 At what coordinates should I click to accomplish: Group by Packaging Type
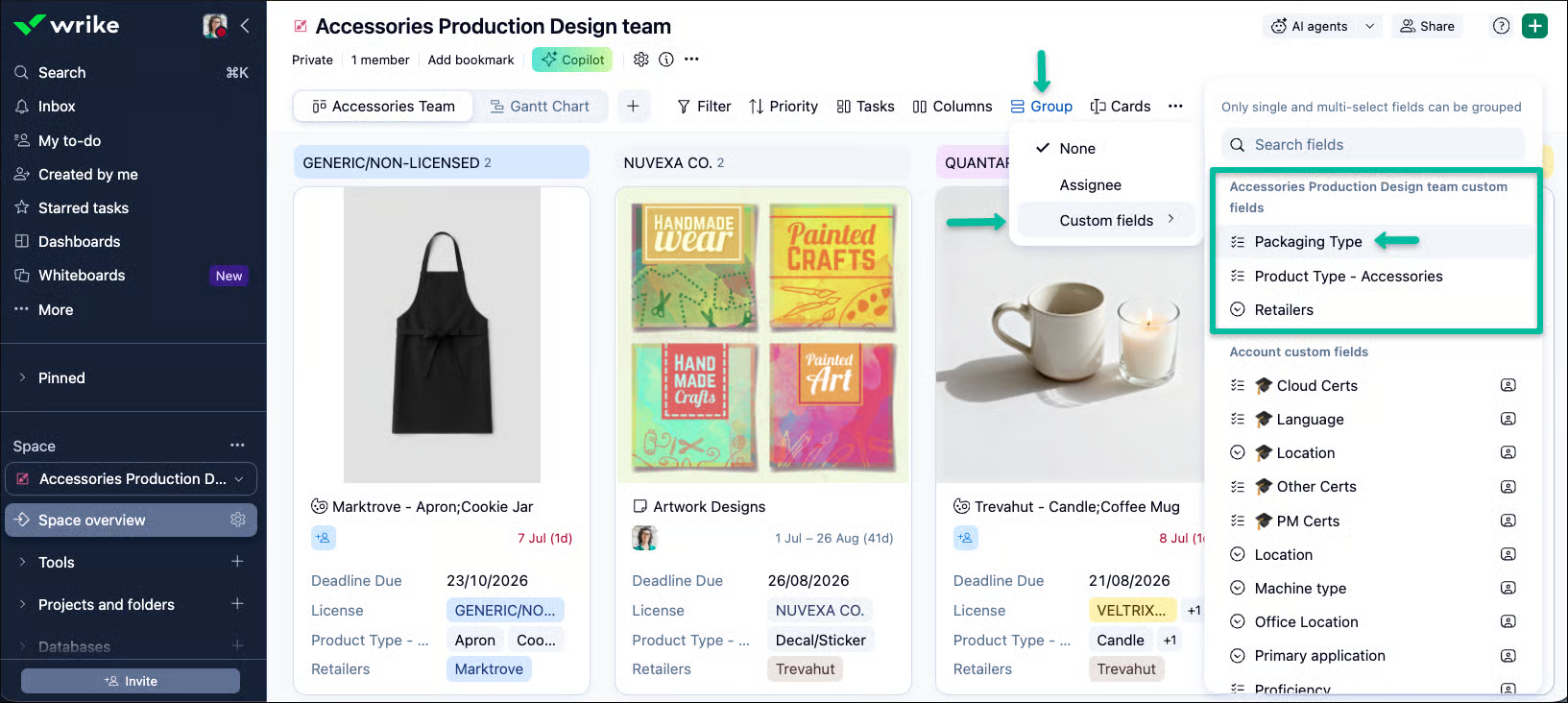[x=1375, y=242]
